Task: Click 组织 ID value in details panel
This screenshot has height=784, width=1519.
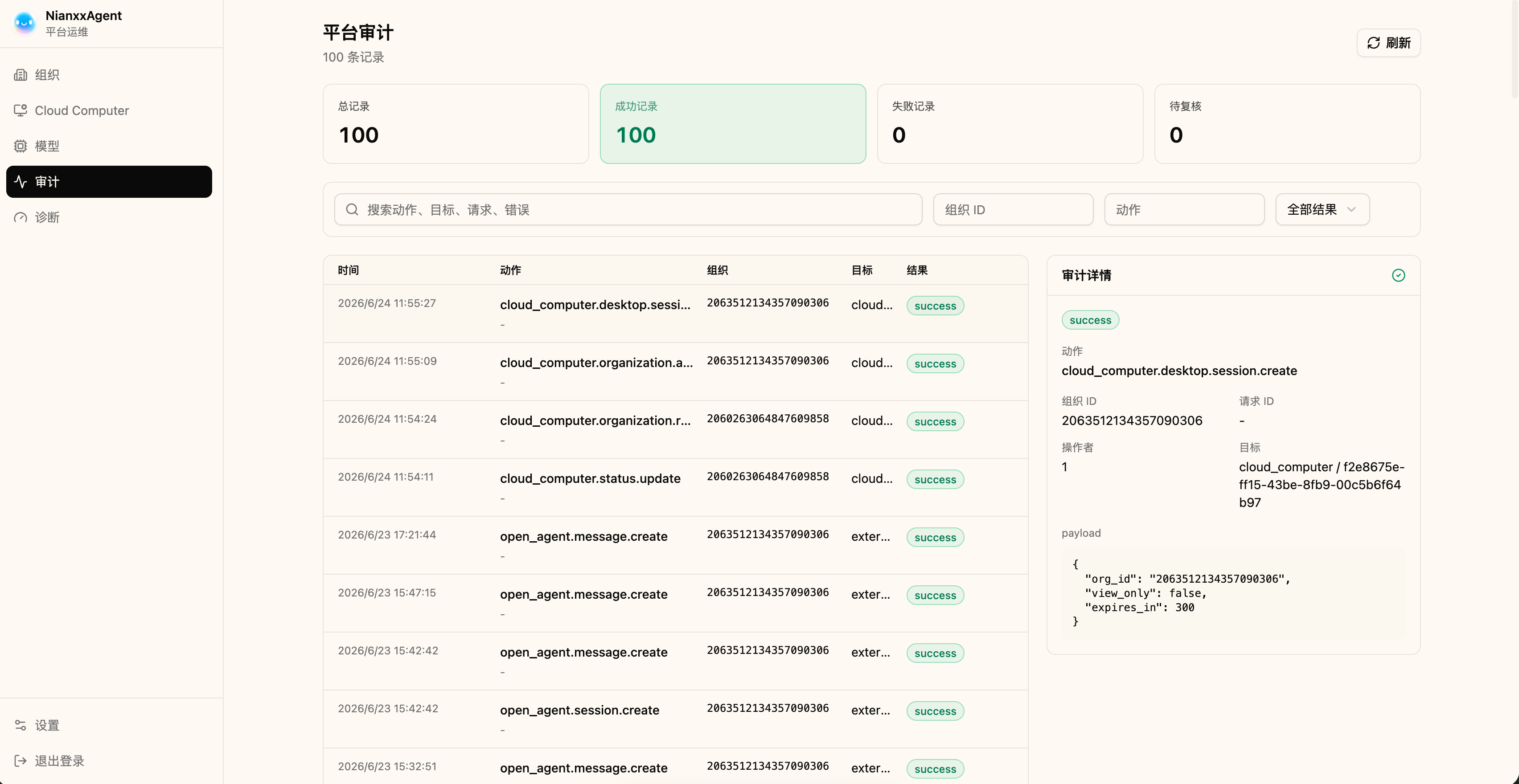Action: (x=1132, y=421)
